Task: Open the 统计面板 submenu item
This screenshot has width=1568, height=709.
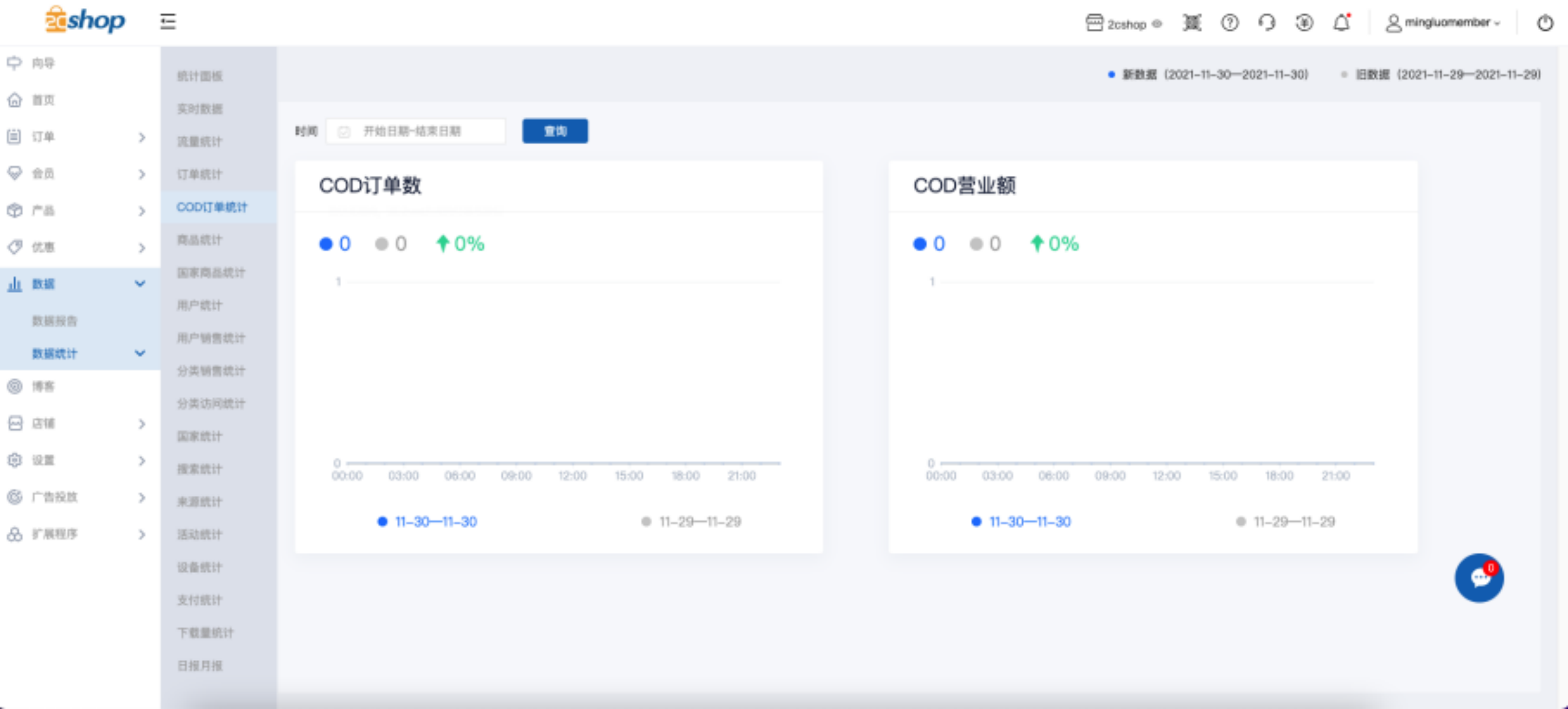Action: [200, 76]
